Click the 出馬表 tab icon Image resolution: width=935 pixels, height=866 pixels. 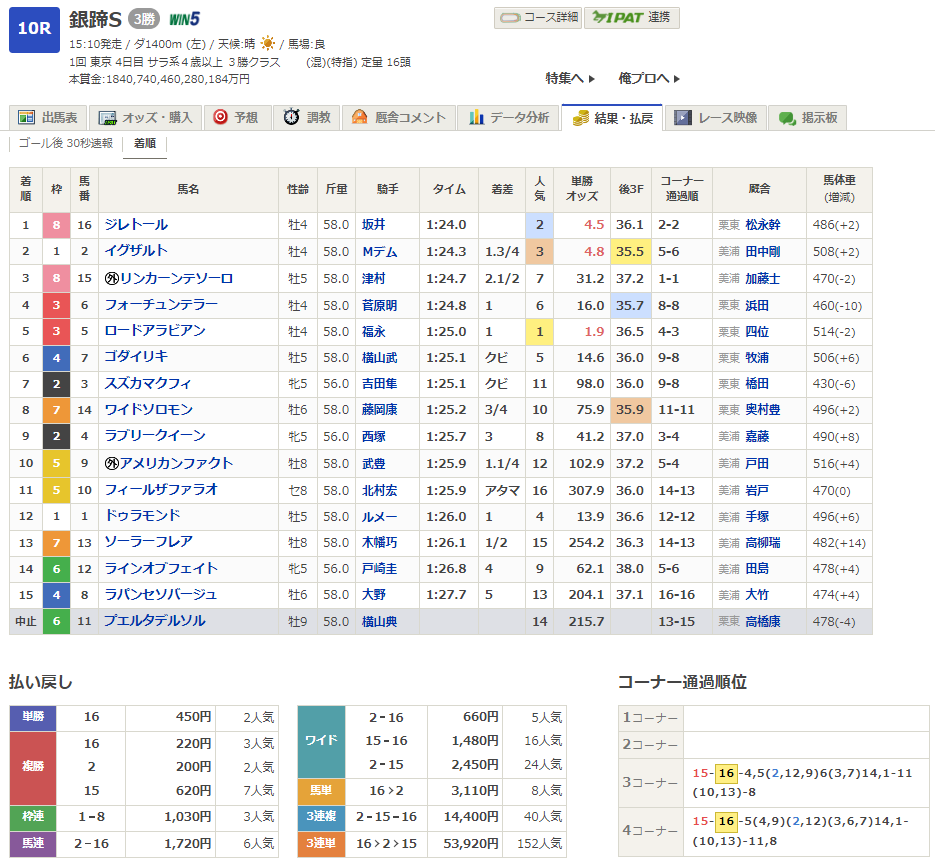pyautogui.click(x=27, y=118)
